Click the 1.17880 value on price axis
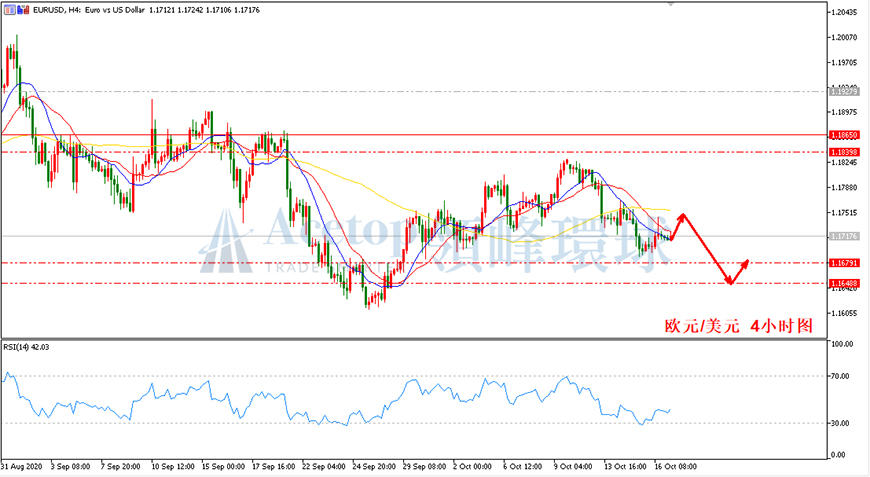Image resolution: width=870 pixels, height=477 pixels. tap(844, 187)
